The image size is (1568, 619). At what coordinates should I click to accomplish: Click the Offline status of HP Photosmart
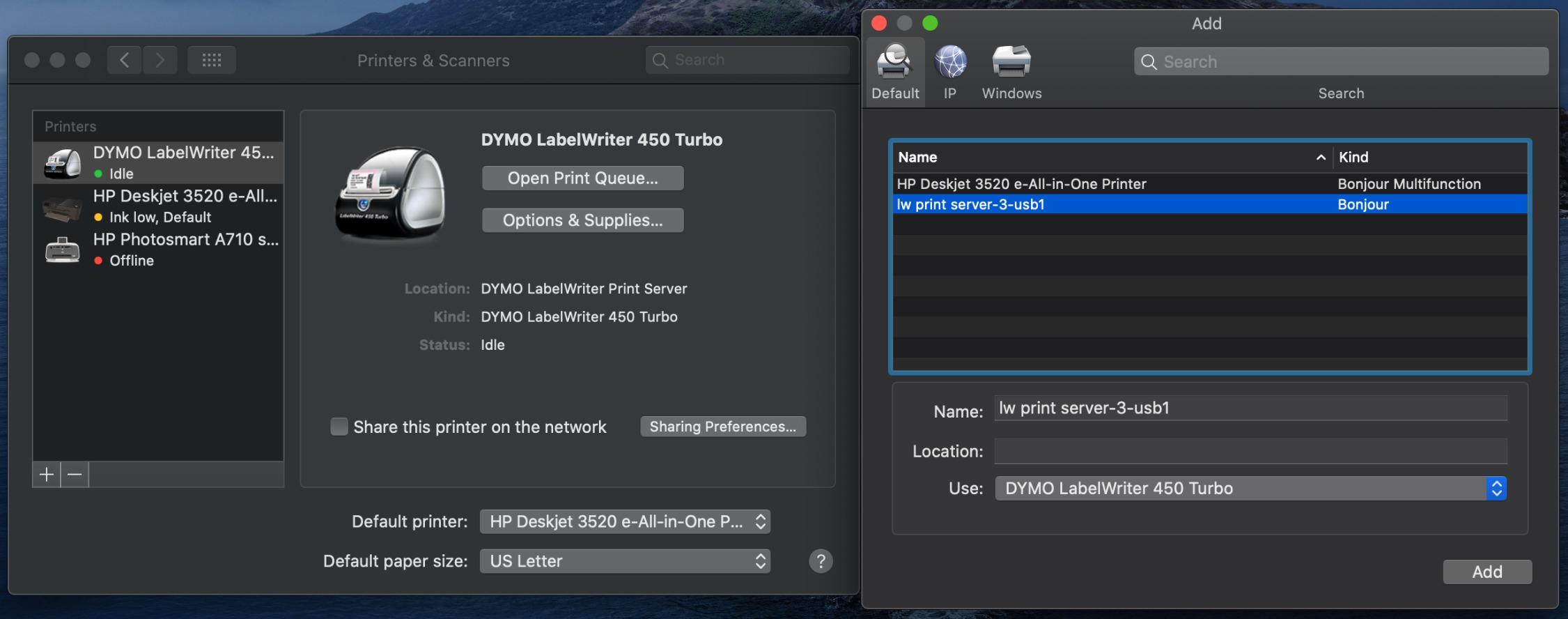click(132, 261)
